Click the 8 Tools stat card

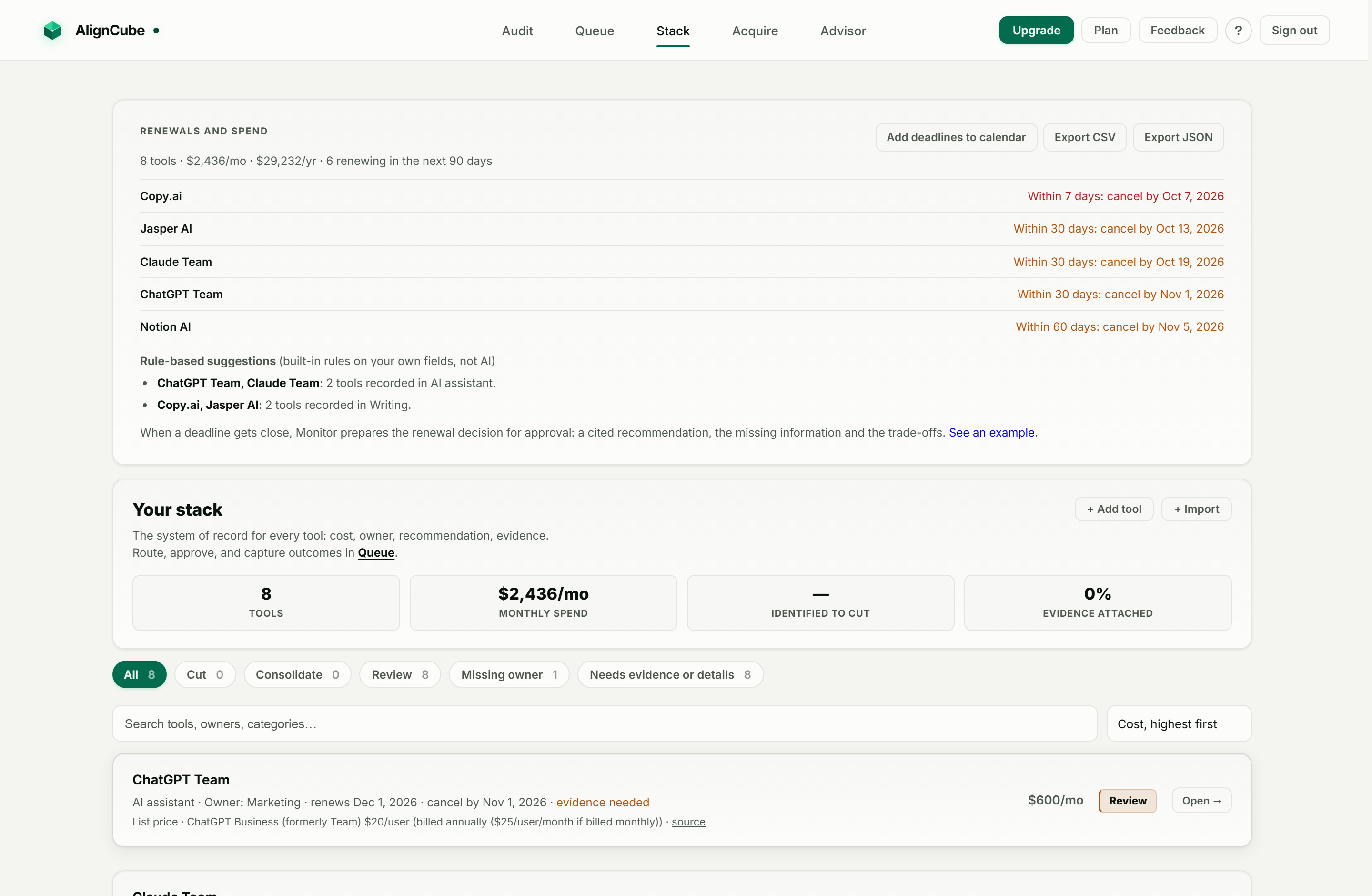click(x=266, y=602)
